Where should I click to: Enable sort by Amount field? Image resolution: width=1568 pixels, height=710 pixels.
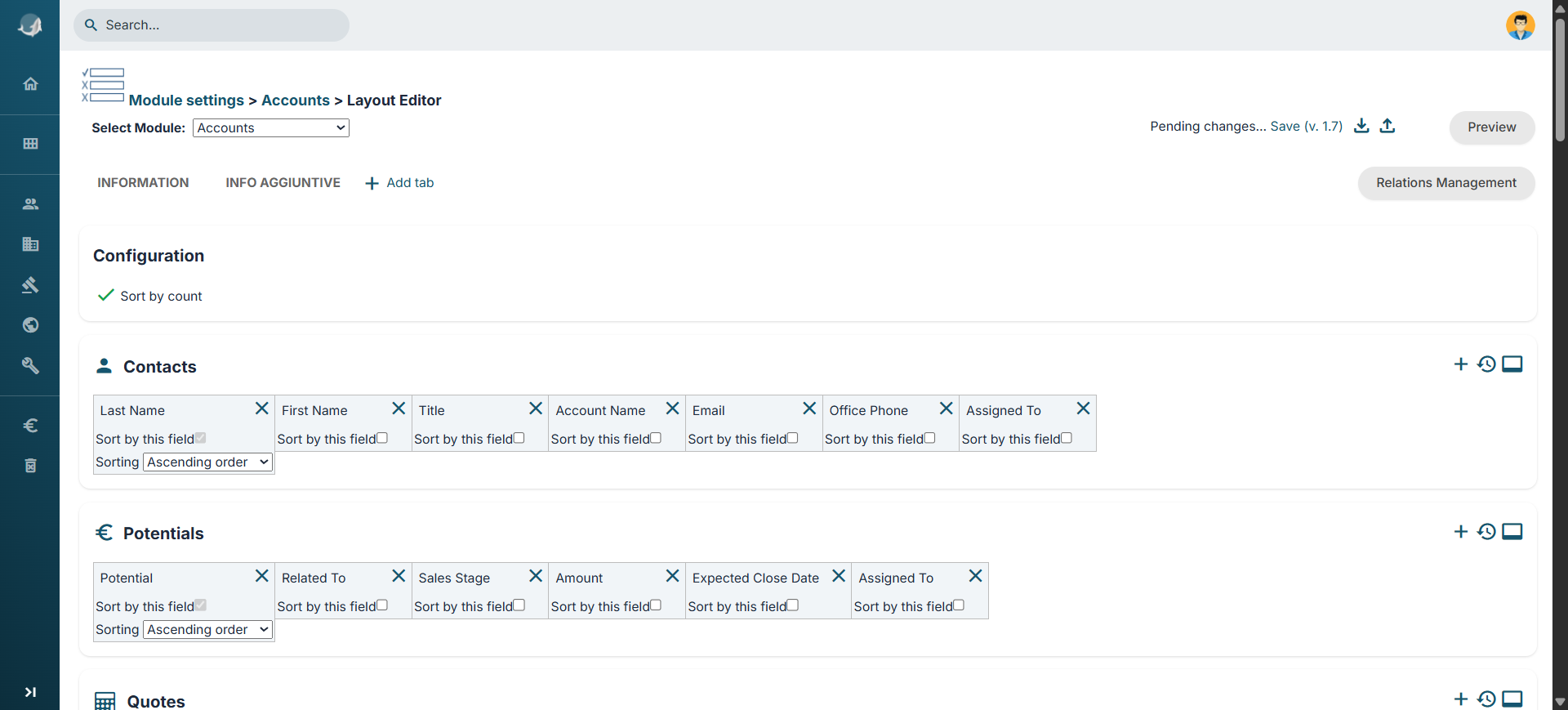click(656, 605)
